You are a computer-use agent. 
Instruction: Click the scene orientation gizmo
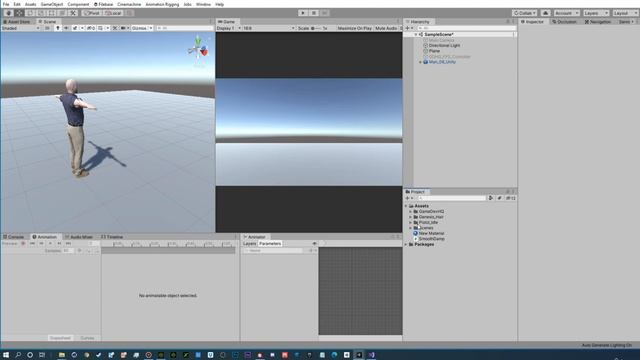tap(198, 50)
